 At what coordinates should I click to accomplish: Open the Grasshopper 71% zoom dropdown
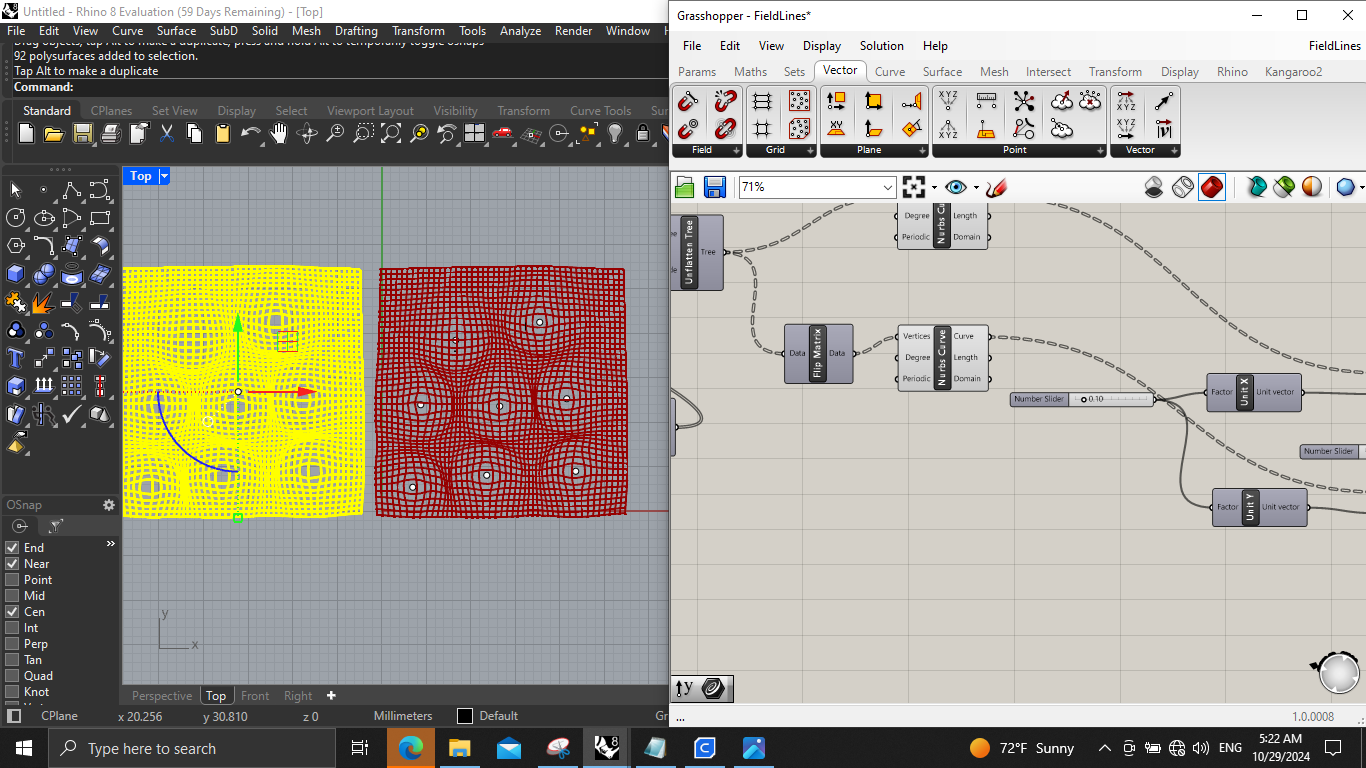(x=888, y=187)
